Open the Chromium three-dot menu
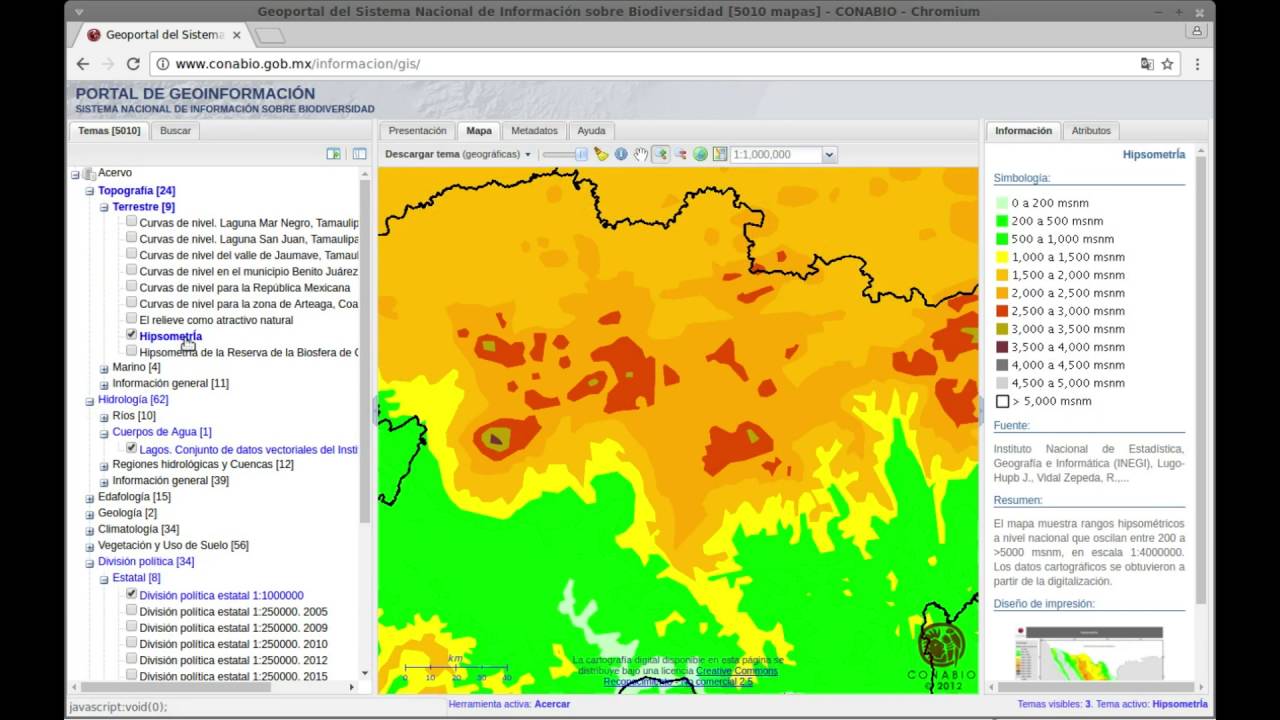1280x720 pixels. click(1197, 64)
